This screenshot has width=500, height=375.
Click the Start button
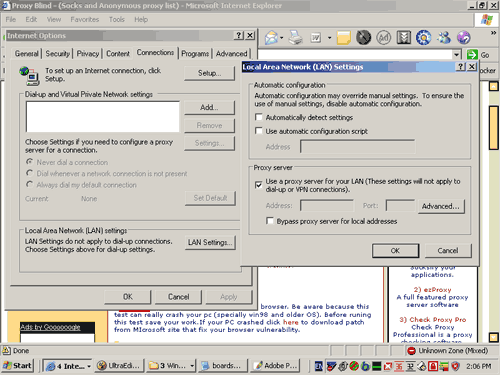pyautogui.click(x=18, y=366)
